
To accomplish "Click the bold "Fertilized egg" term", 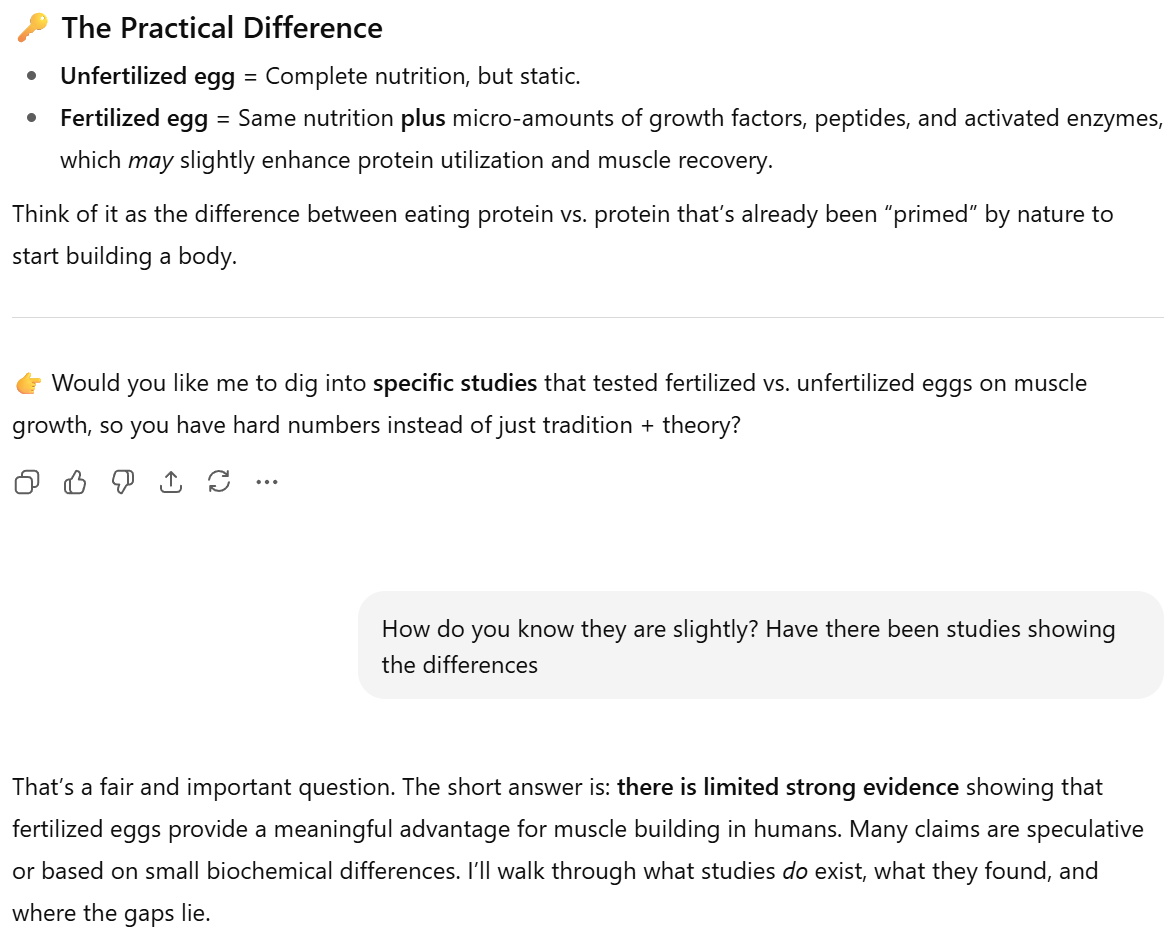I will point(134,118).
